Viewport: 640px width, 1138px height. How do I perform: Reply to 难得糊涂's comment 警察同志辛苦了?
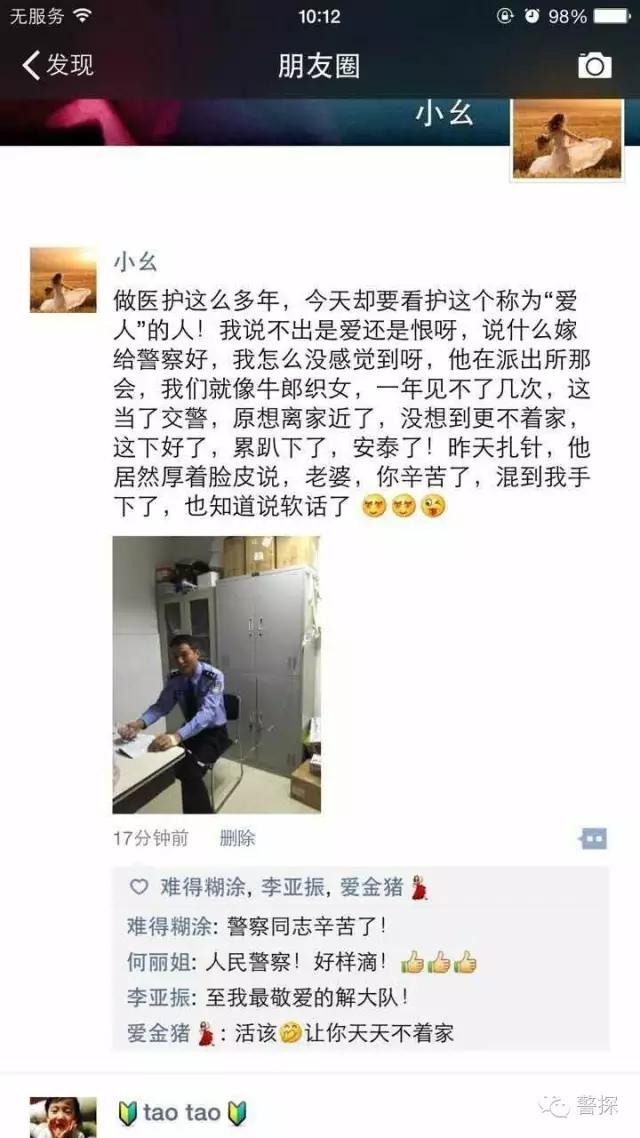(361, 927)
